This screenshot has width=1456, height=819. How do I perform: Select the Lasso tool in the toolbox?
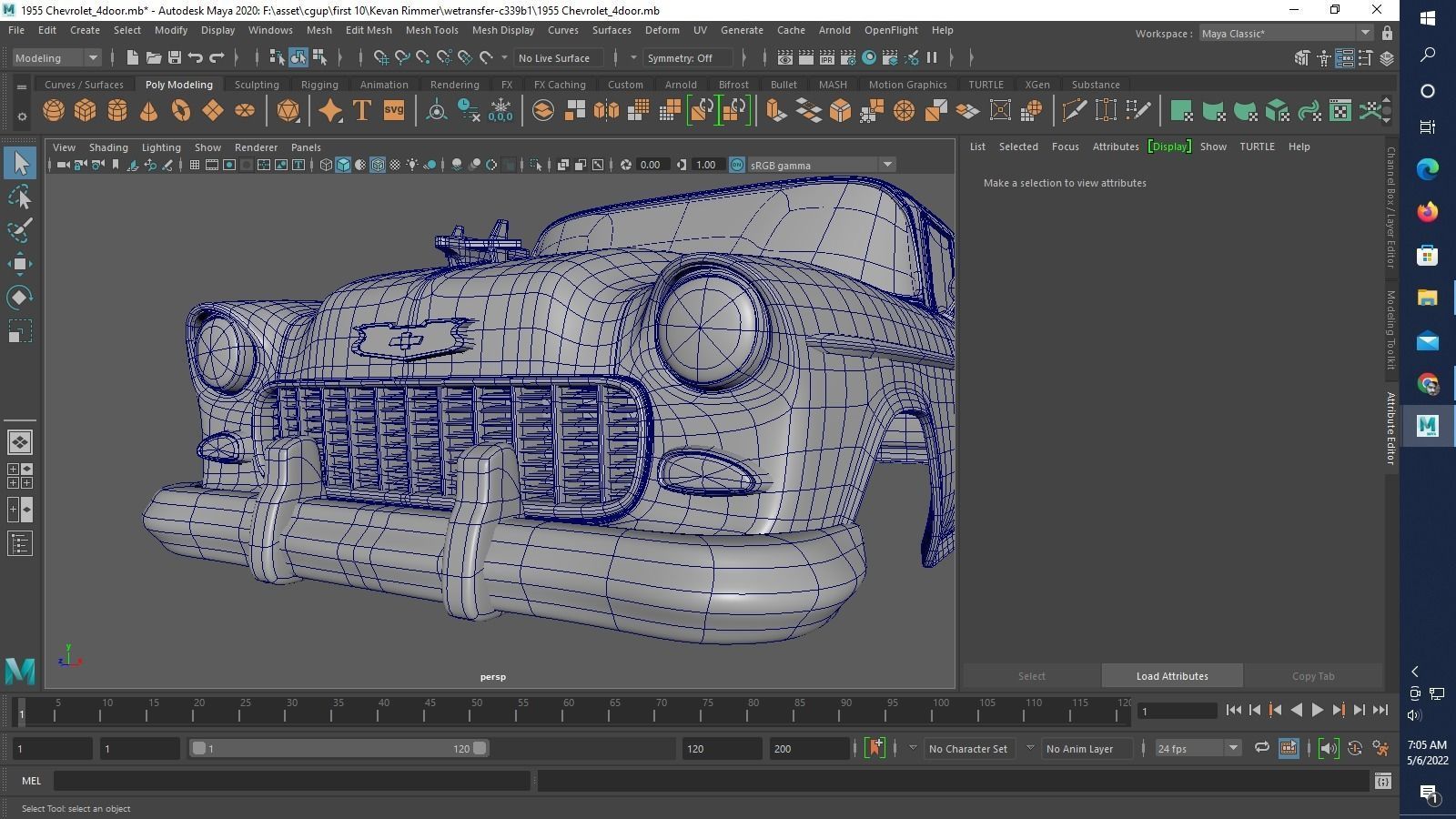20,197
